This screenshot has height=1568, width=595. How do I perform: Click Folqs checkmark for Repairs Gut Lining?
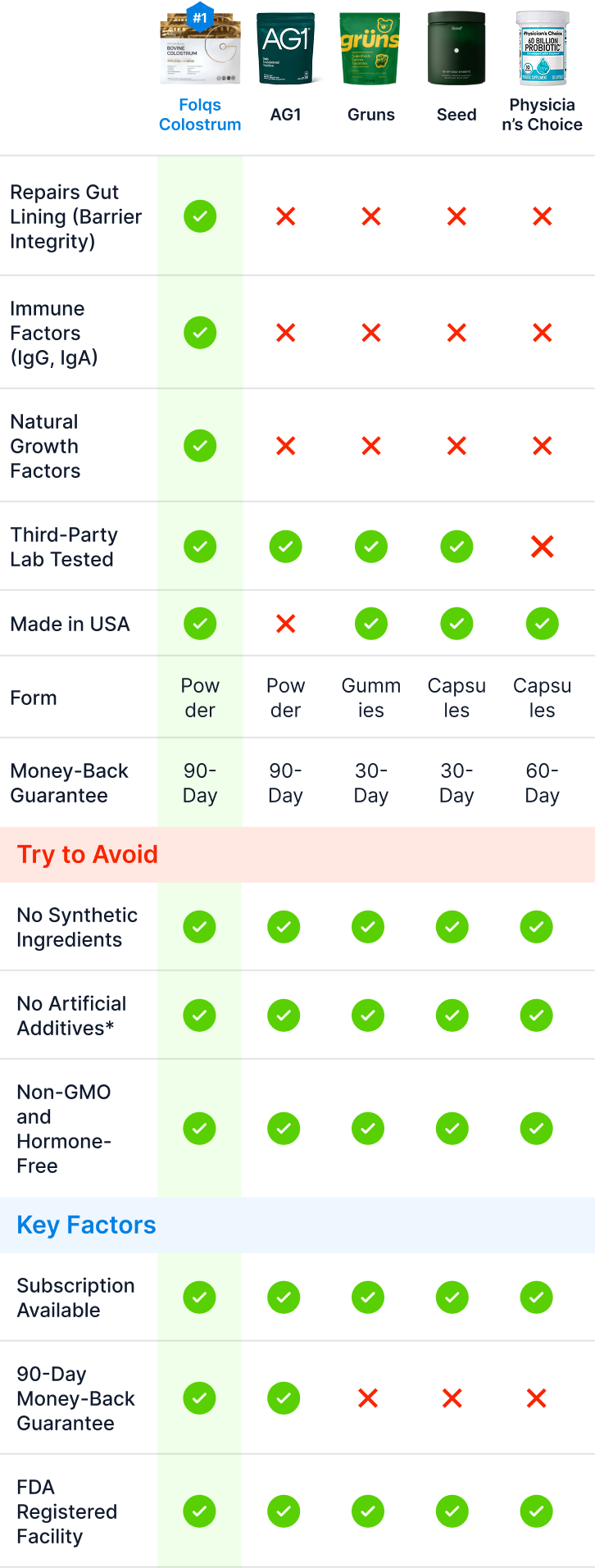[200, 216]
